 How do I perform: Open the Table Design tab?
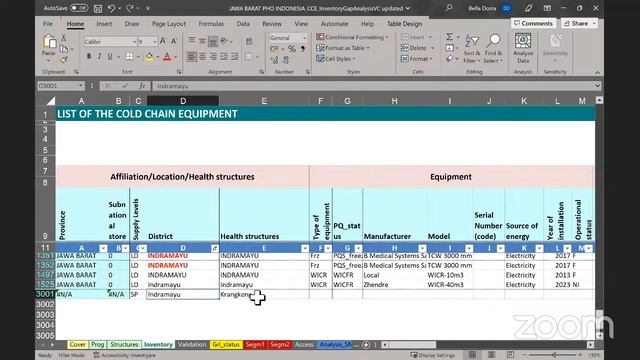click(404, 24)
